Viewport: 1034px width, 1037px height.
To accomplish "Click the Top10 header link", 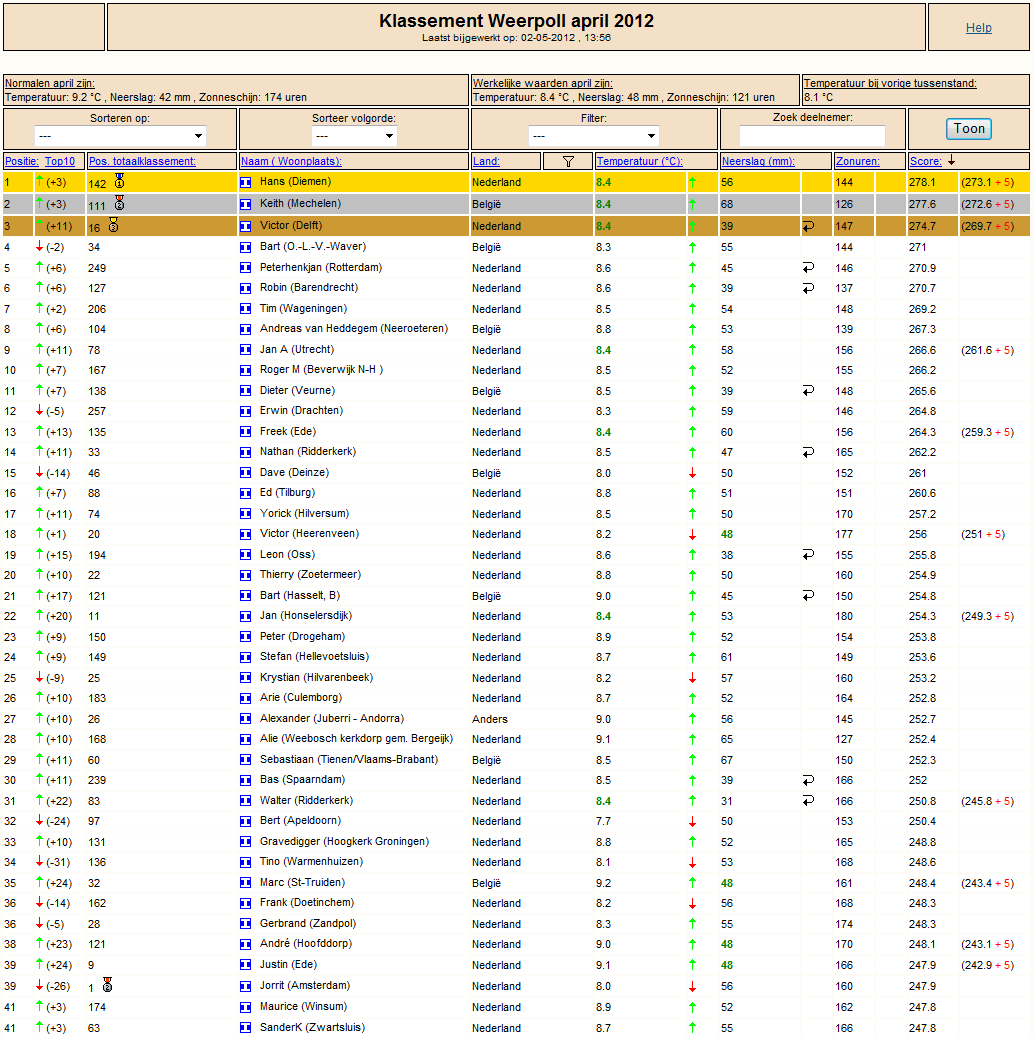I will (60, 161).
